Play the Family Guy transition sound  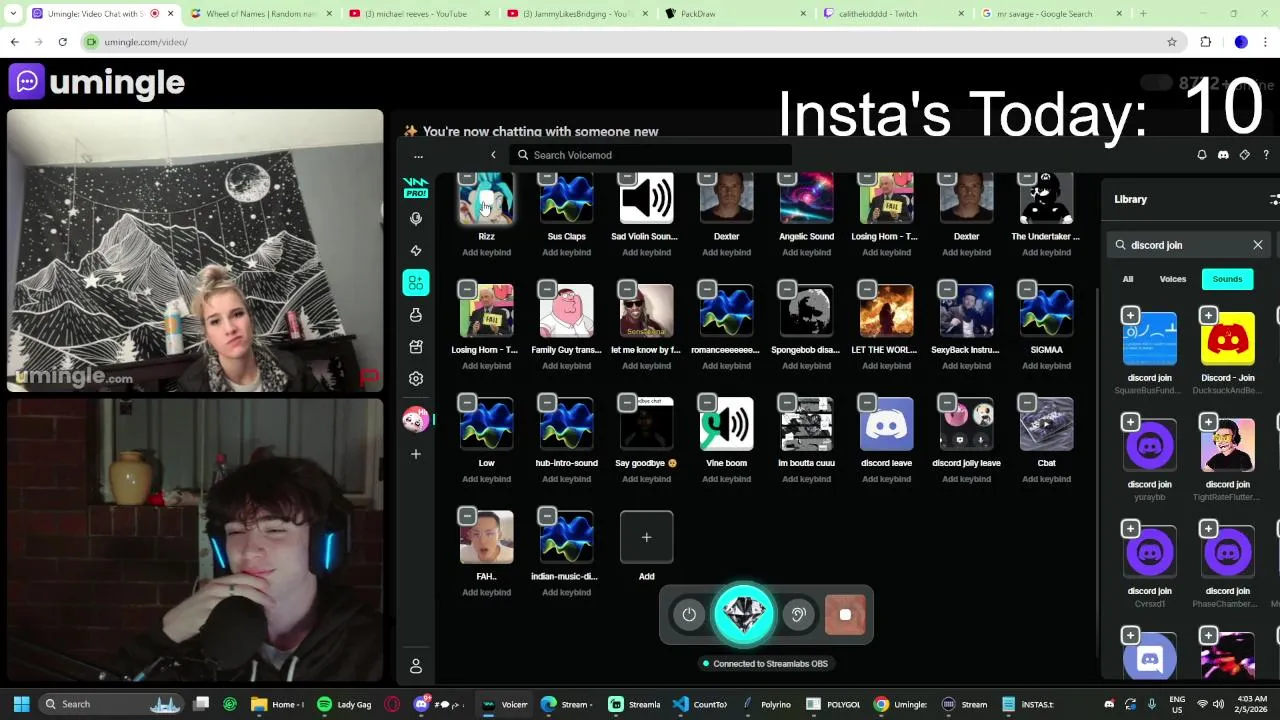tap(566, 311)
